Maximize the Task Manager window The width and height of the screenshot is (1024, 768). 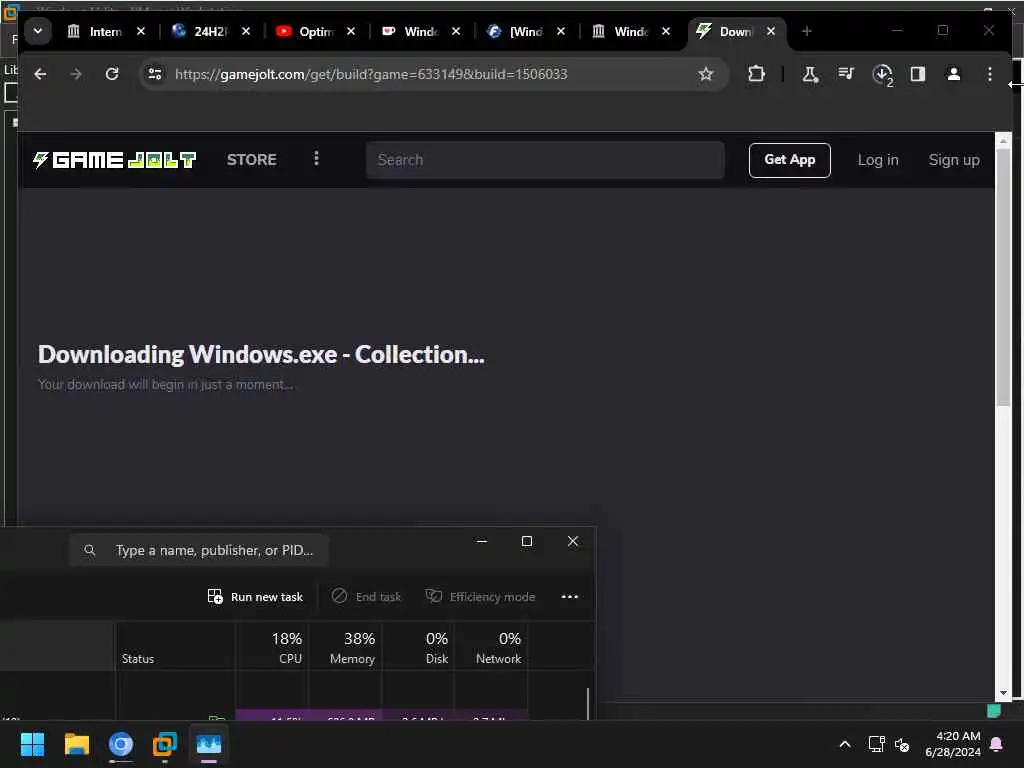[x=527, y=541]
